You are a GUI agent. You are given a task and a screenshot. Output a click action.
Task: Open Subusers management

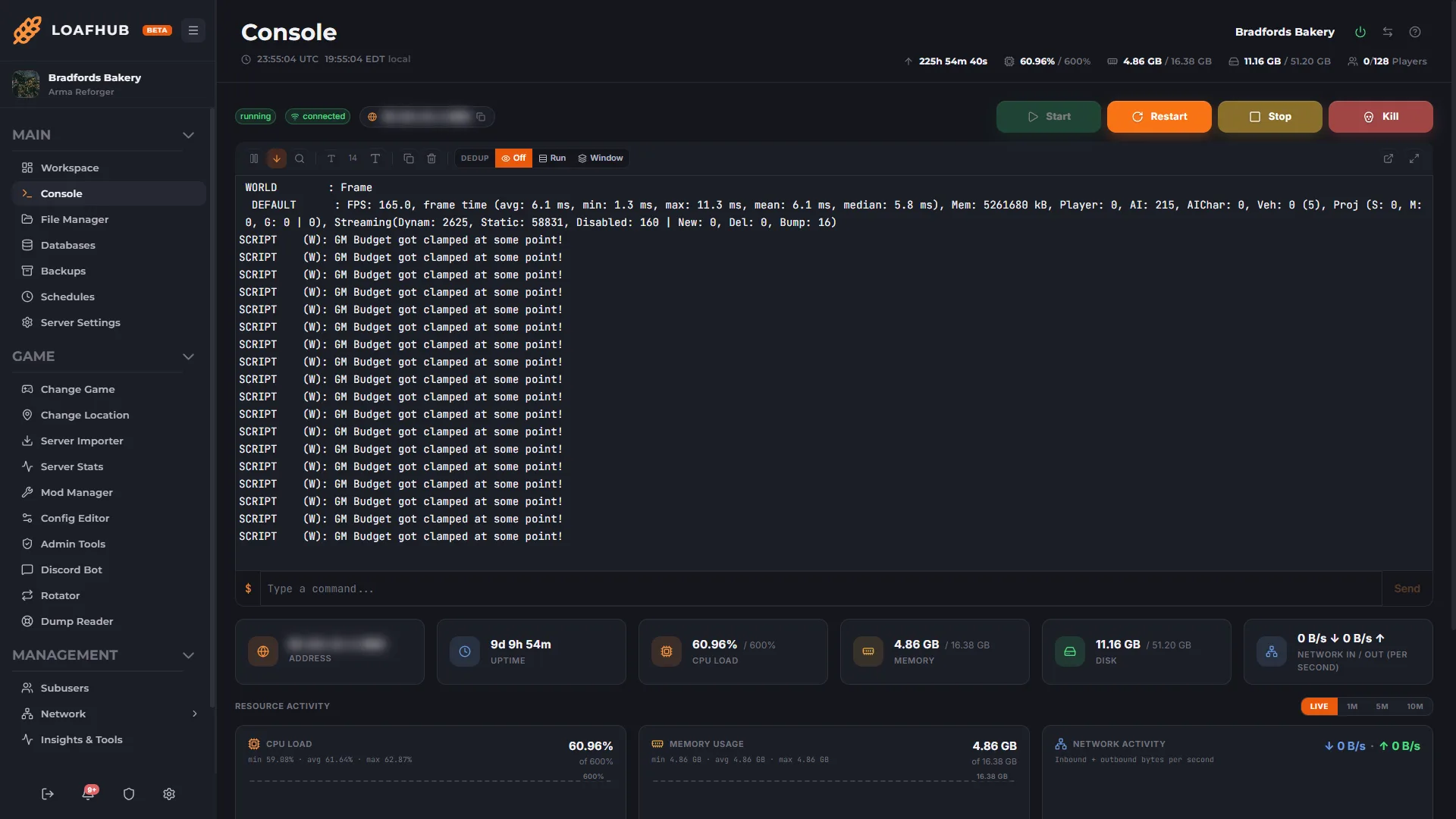108,688
